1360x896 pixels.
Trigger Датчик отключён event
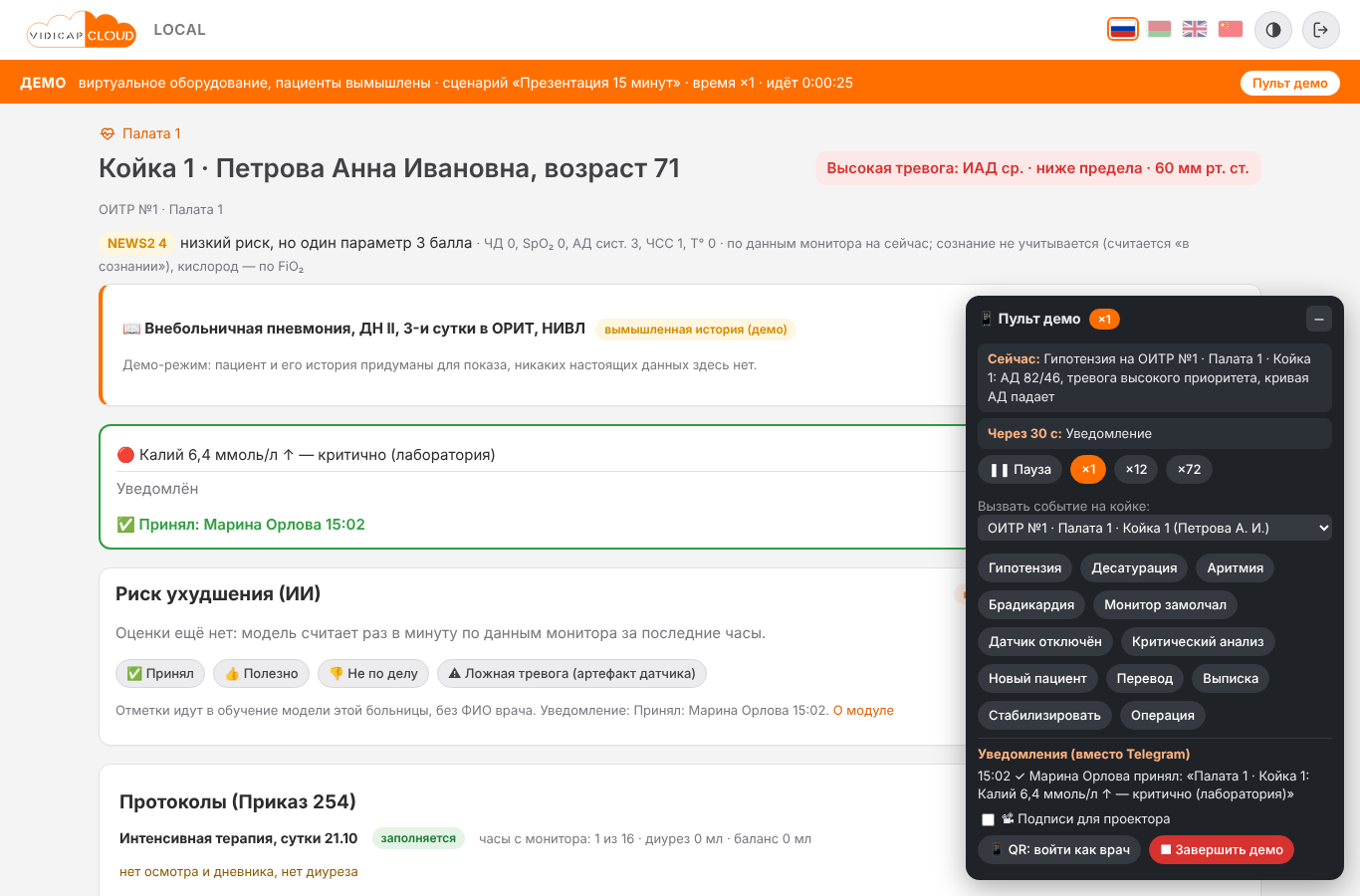point(1045,642)
